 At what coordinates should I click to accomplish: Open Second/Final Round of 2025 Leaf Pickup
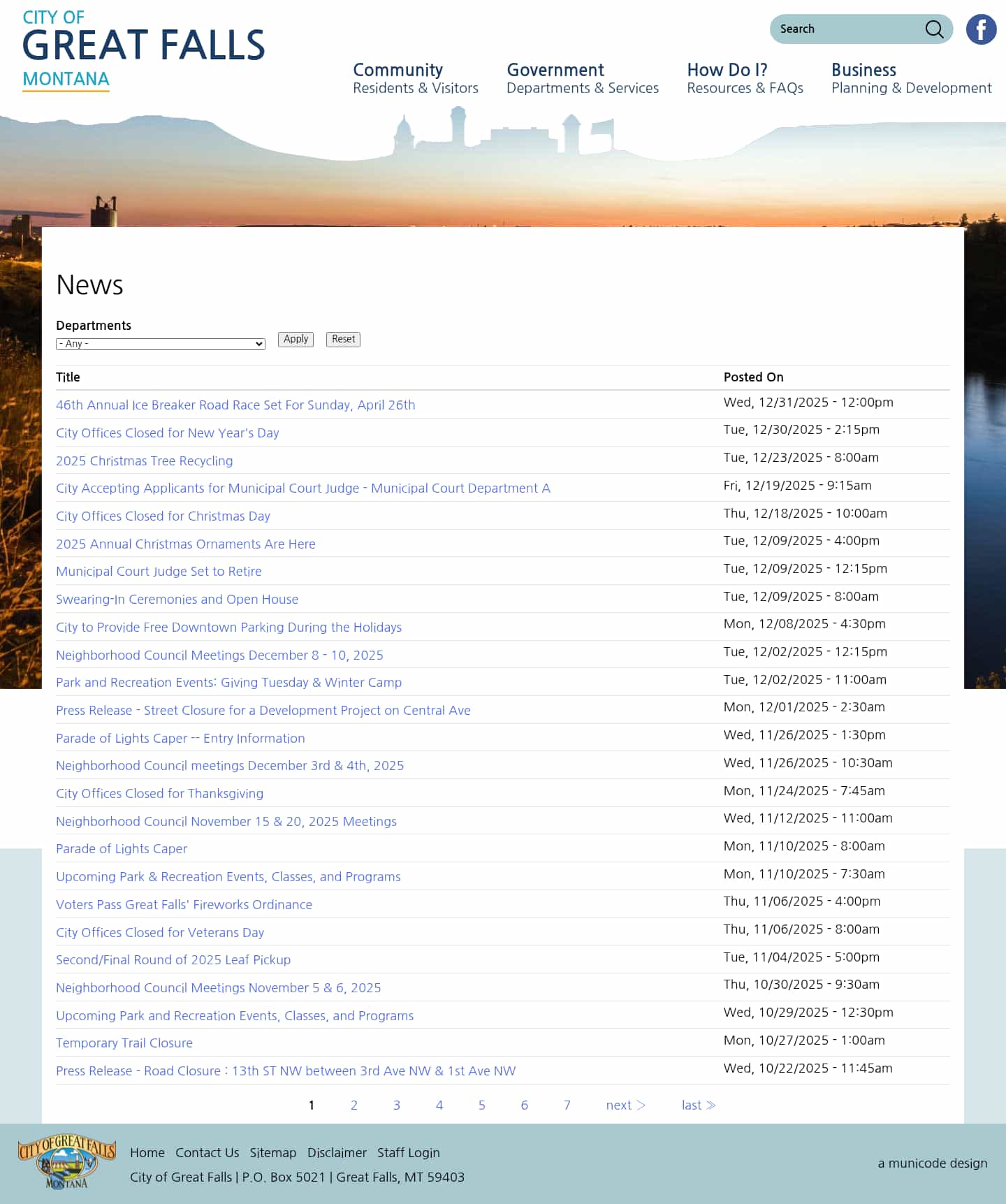coord(173,959)
